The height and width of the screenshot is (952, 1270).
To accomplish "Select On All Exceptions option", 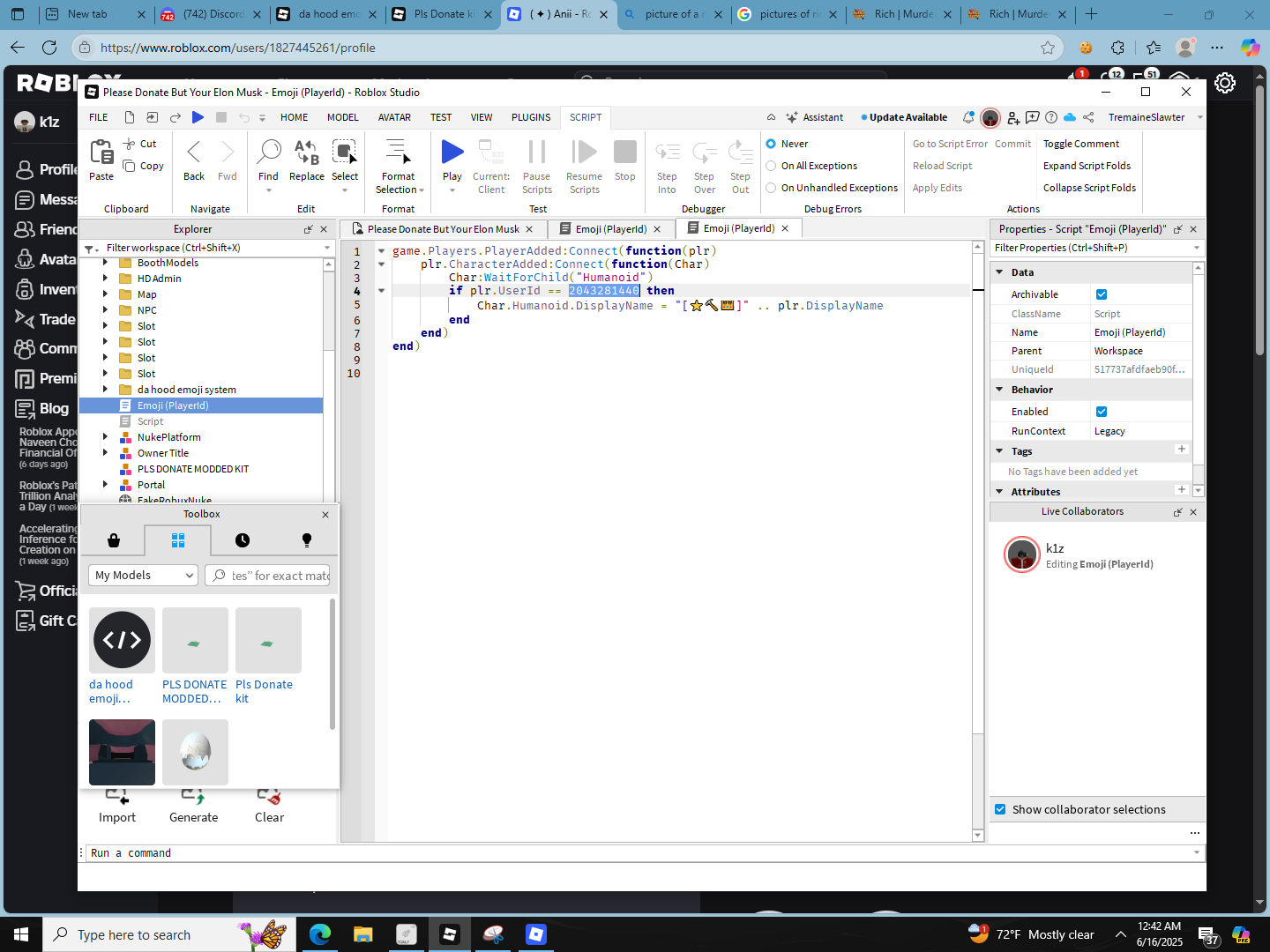I will click(x=771, y=166).
